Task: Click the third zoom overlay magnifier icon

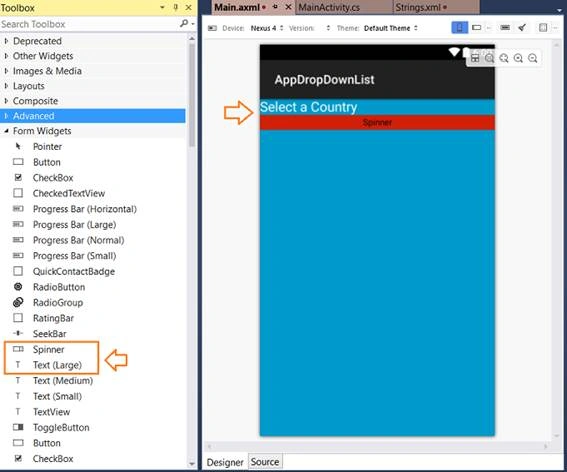Action: click(504, 58)
